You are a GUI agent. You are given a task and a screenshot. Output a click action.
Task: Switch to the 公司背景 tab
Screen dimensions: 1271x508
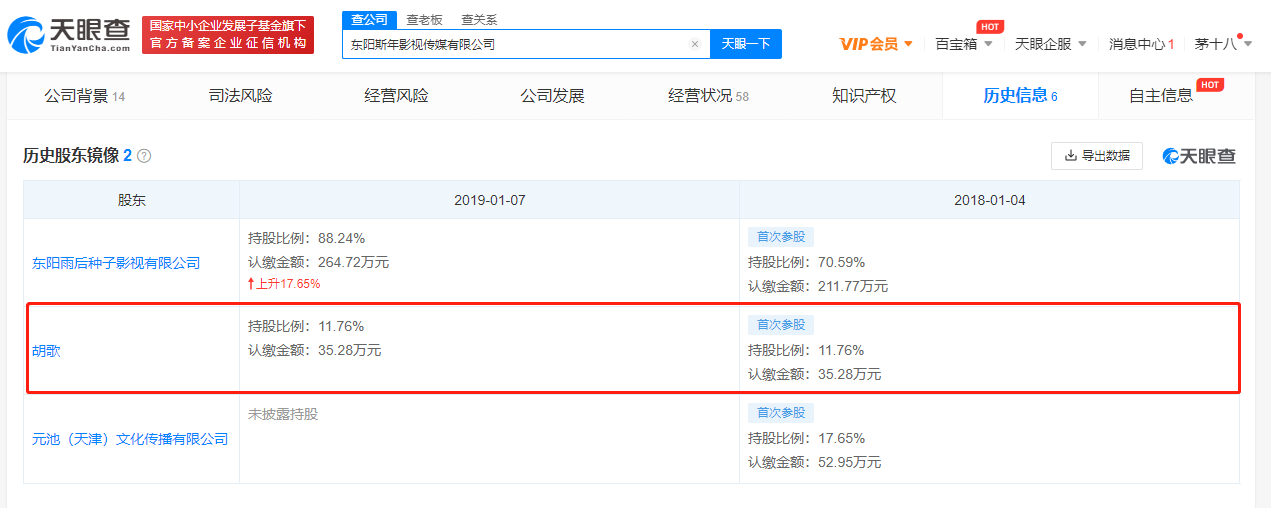tap(84, 96)
